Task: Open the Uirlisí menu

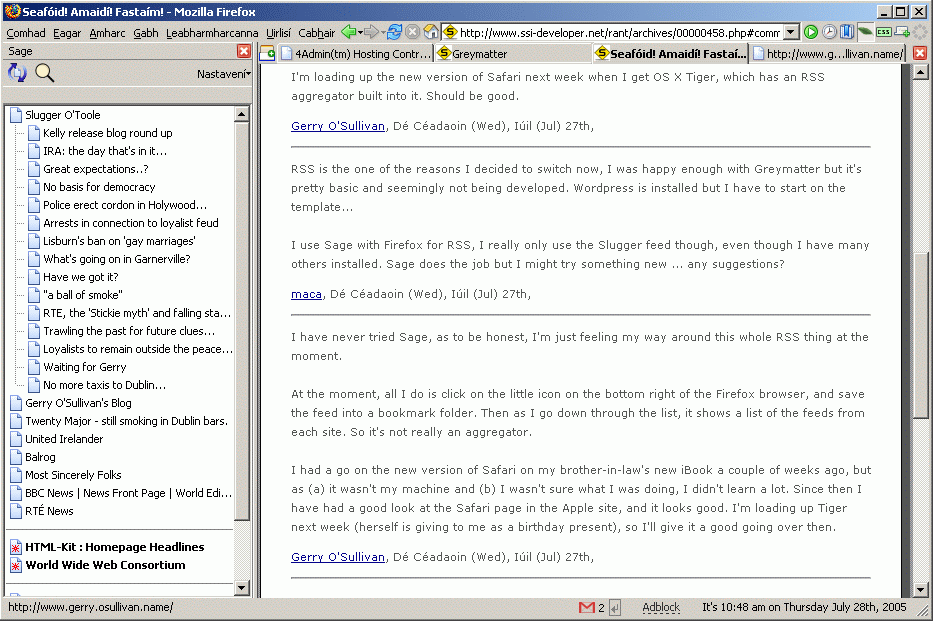Action: 278,33
